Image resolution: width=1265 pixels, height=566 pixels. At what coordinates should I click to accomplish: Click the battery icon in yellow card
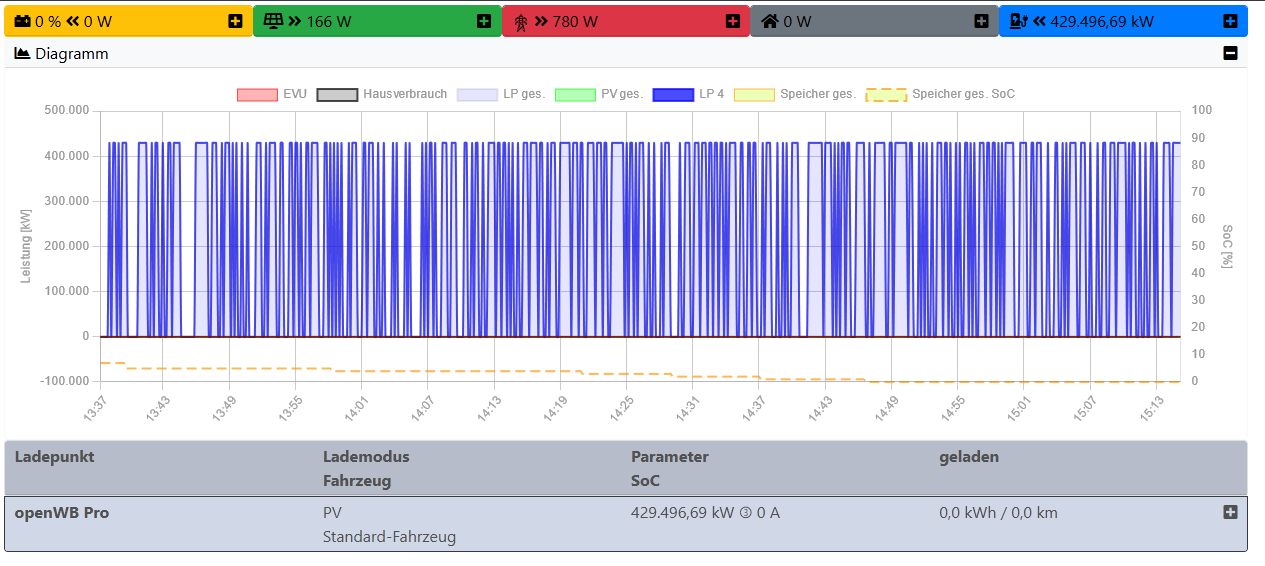click(x=22, y=21)
